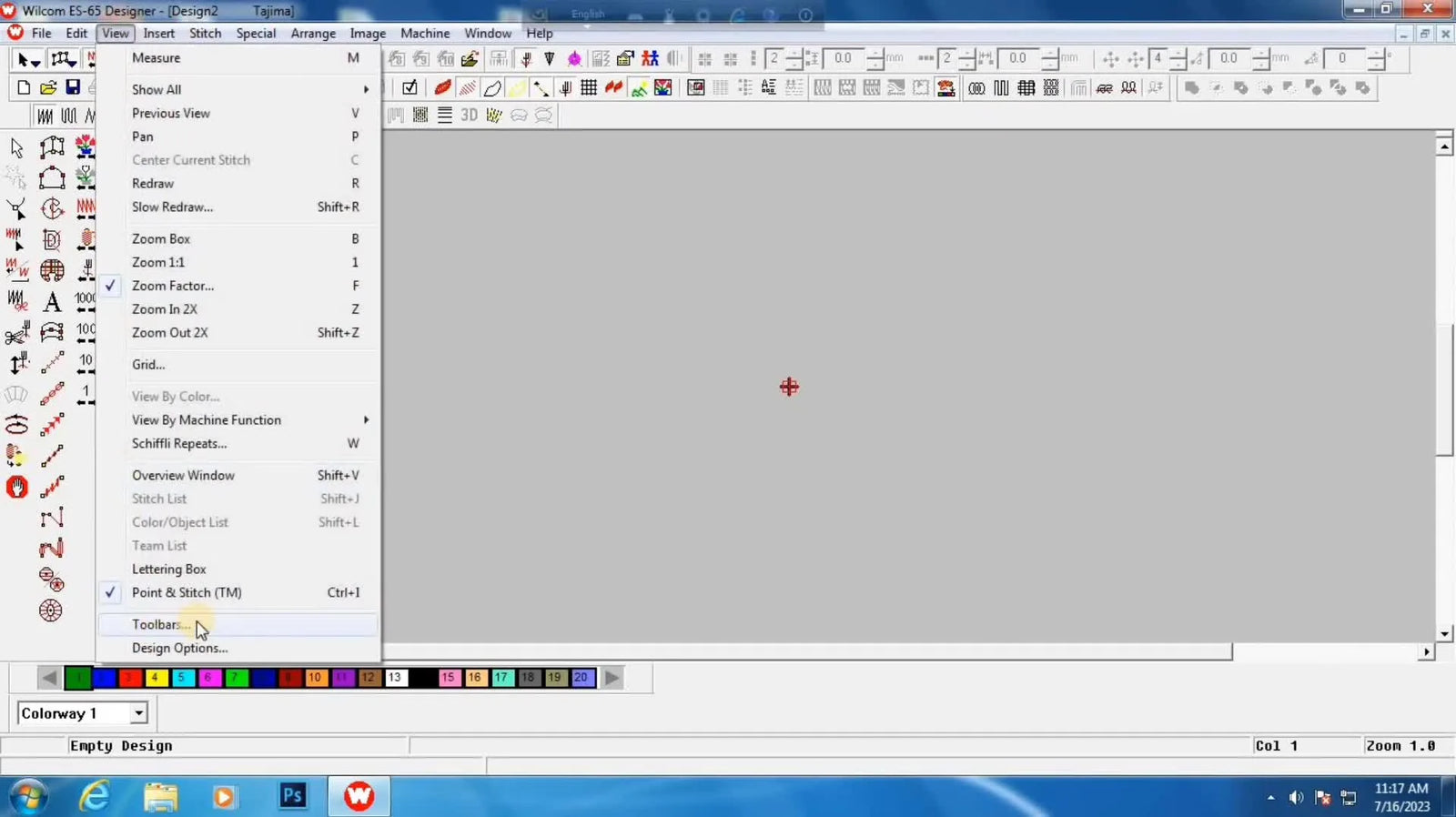Open the select arrow tool dropdown at top-left

point(35,62)
